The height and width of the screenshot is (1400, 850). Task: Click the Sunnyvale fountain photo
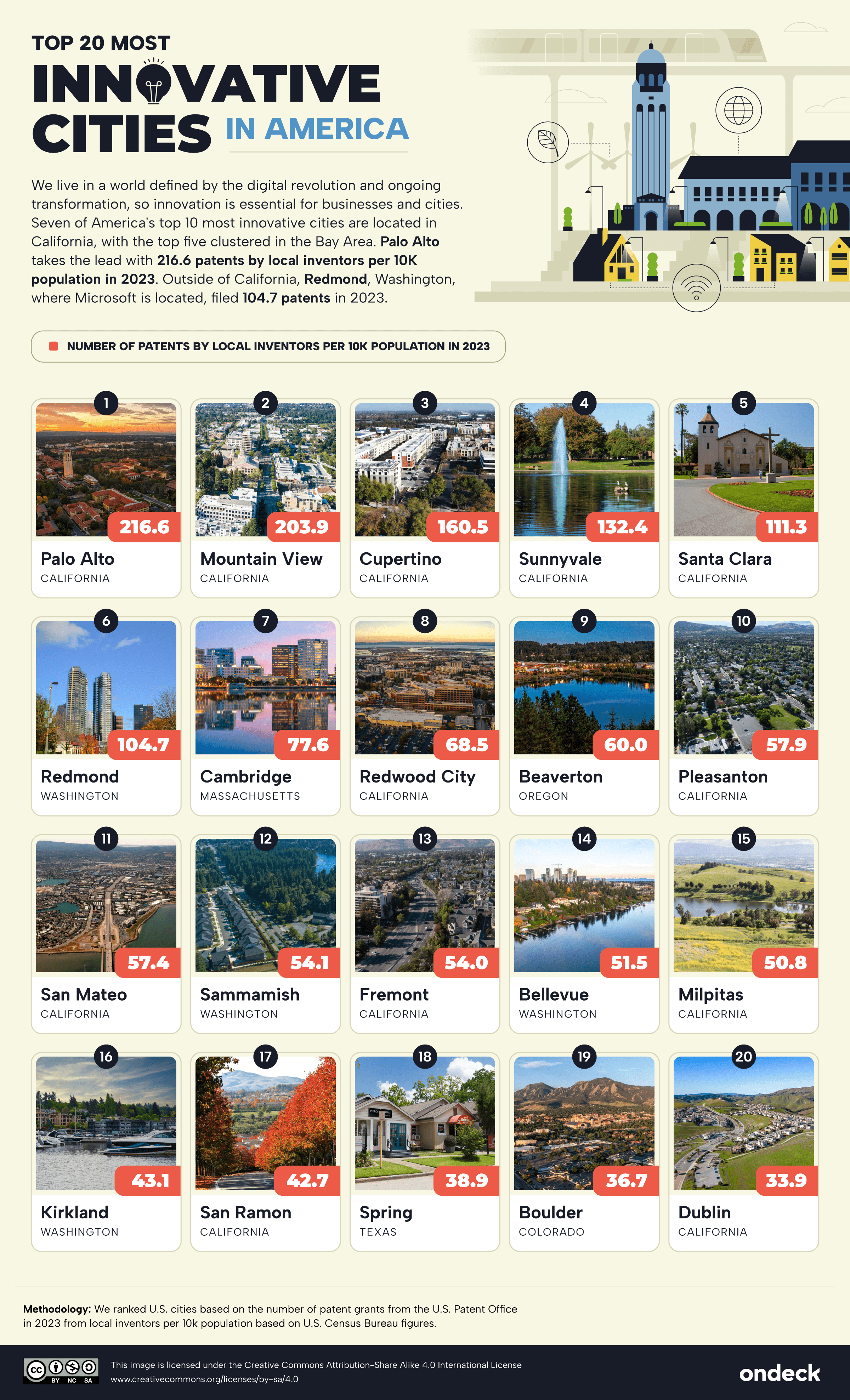pyautogui.click(x=584, y=469)
